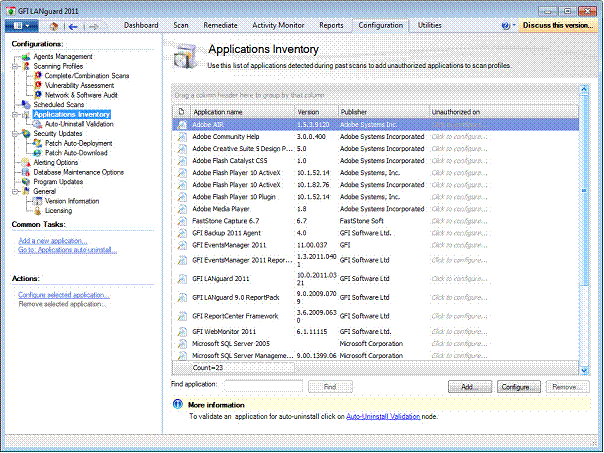Image resolution: width=604 pixels, height=453 pixels.
Task: Click the Program Updates icon
Action: pyautogui.click(x=26, y=182)
